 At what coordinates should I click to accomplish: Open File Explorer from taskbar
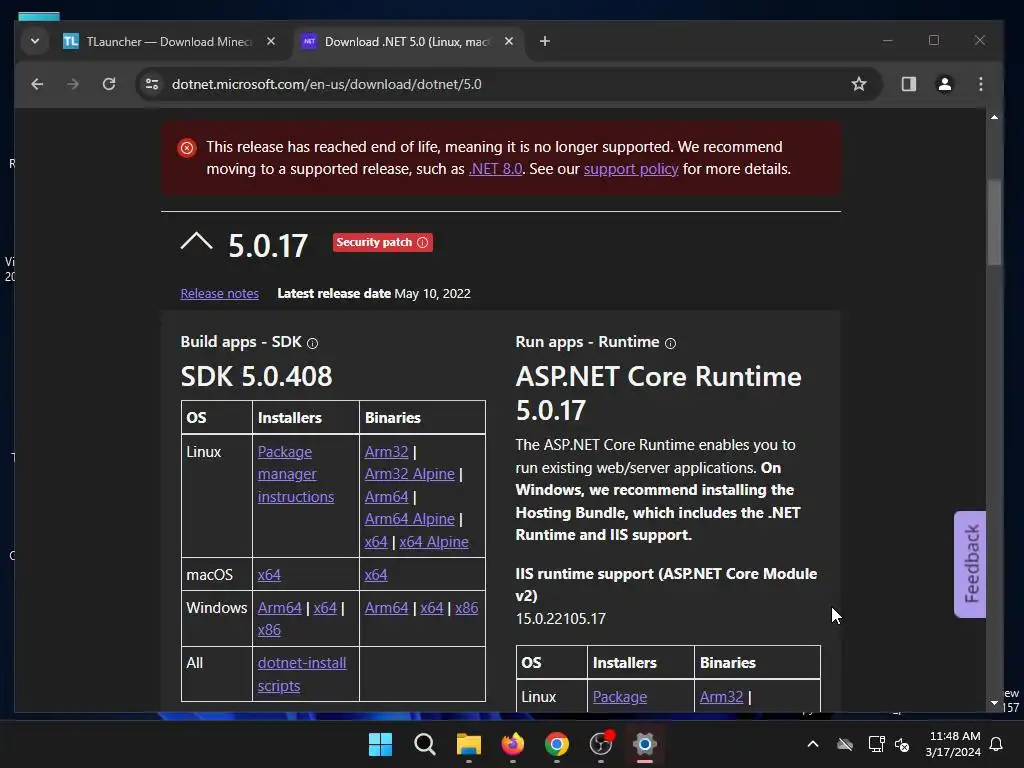coord(468,744)
